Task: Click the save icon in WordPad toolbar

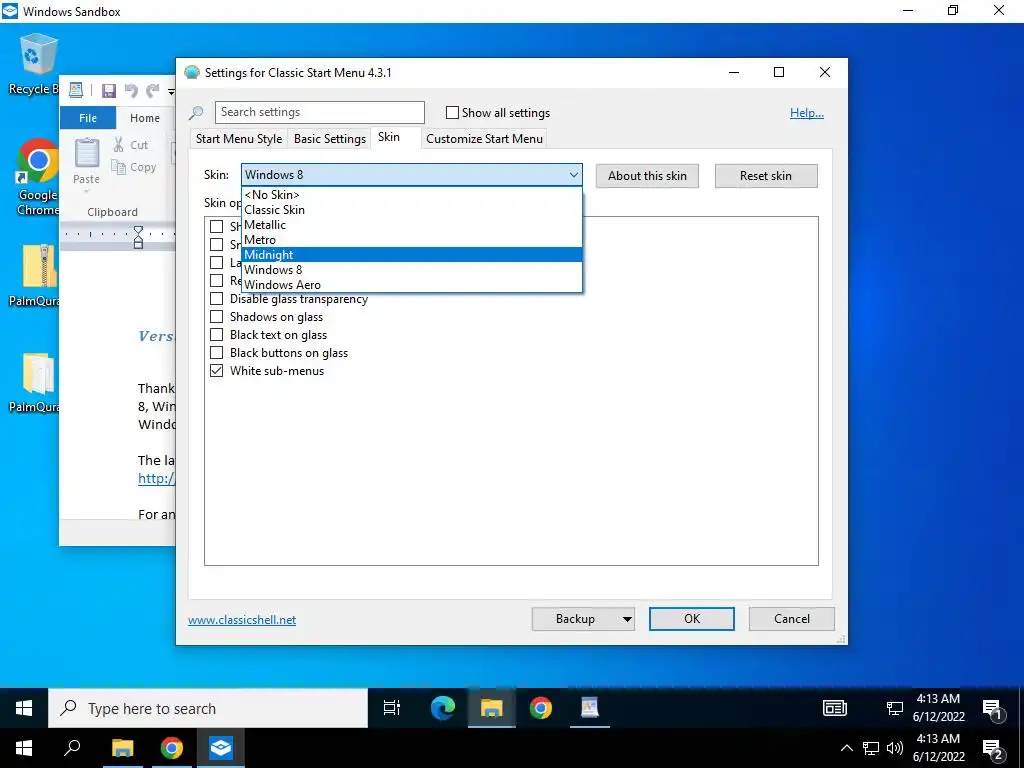Action: click(108, 90)
